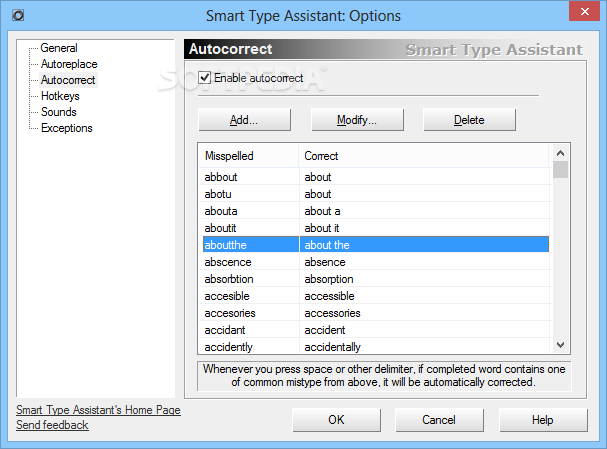Select the highlighted 'aboutthe' row

pos(375,245)
